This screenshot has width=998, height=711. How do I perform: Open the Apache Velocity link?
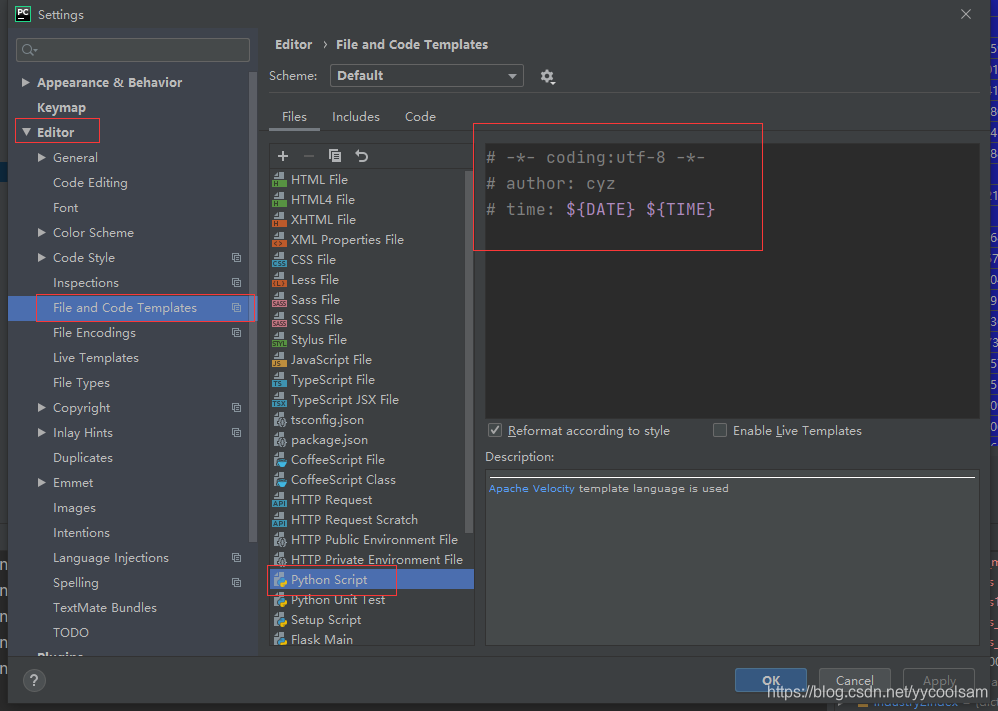pos(531,488)
